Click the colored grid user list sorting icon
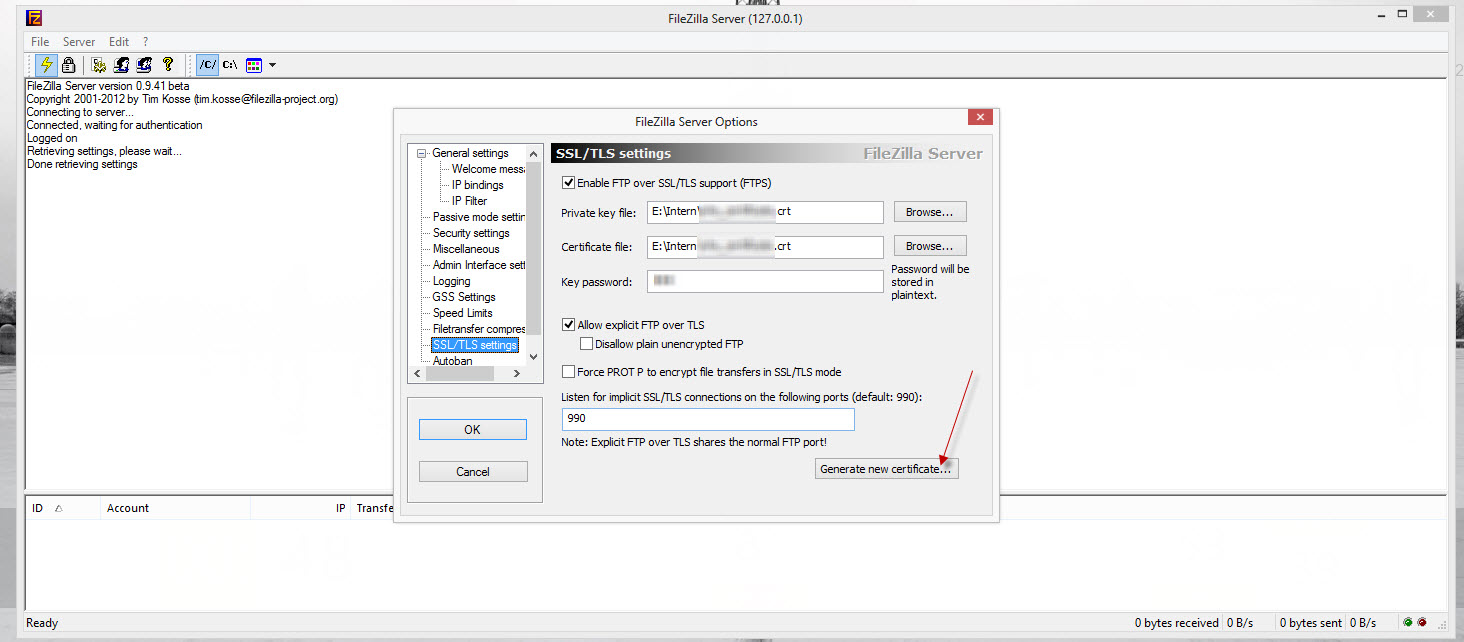This screenshot has width=1464, height=642. click(254, 65)
